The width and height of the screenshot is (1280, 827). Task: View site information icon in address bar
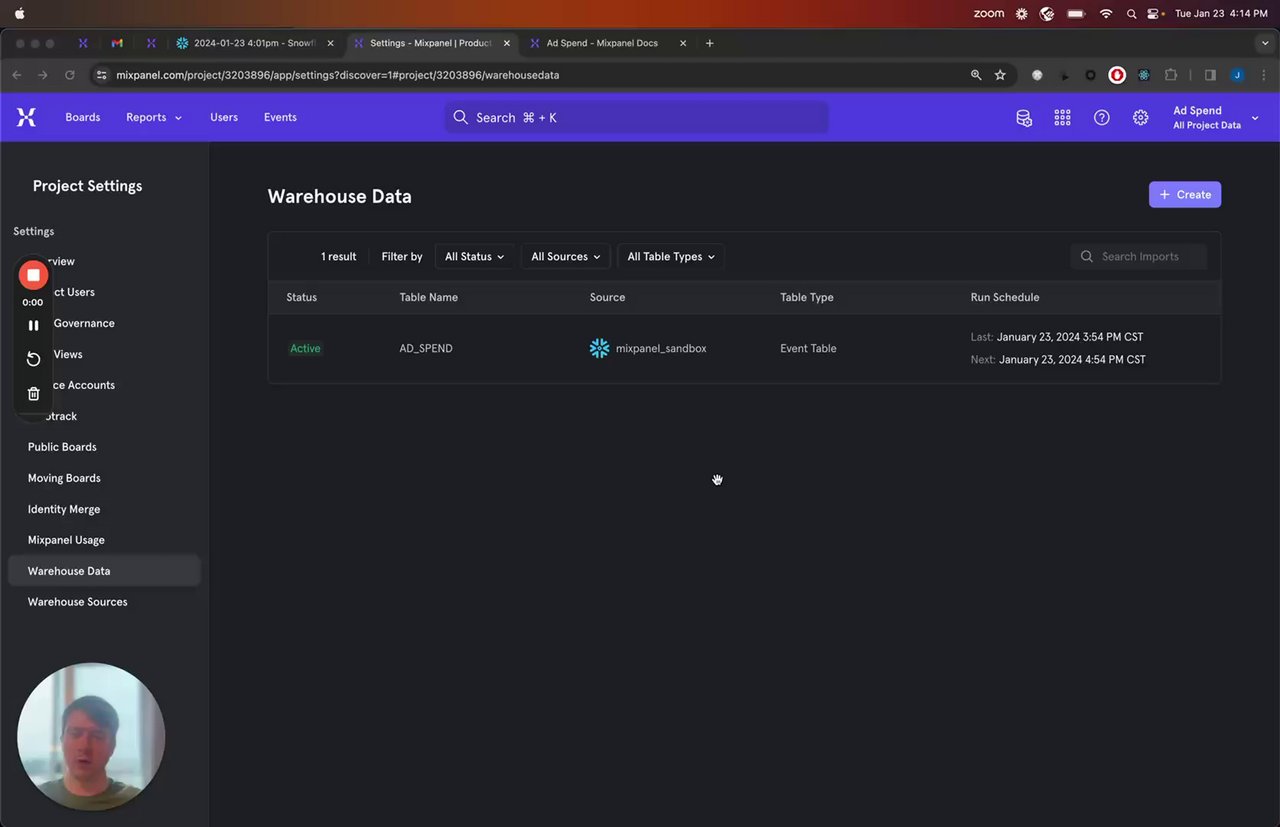[101, 75]
